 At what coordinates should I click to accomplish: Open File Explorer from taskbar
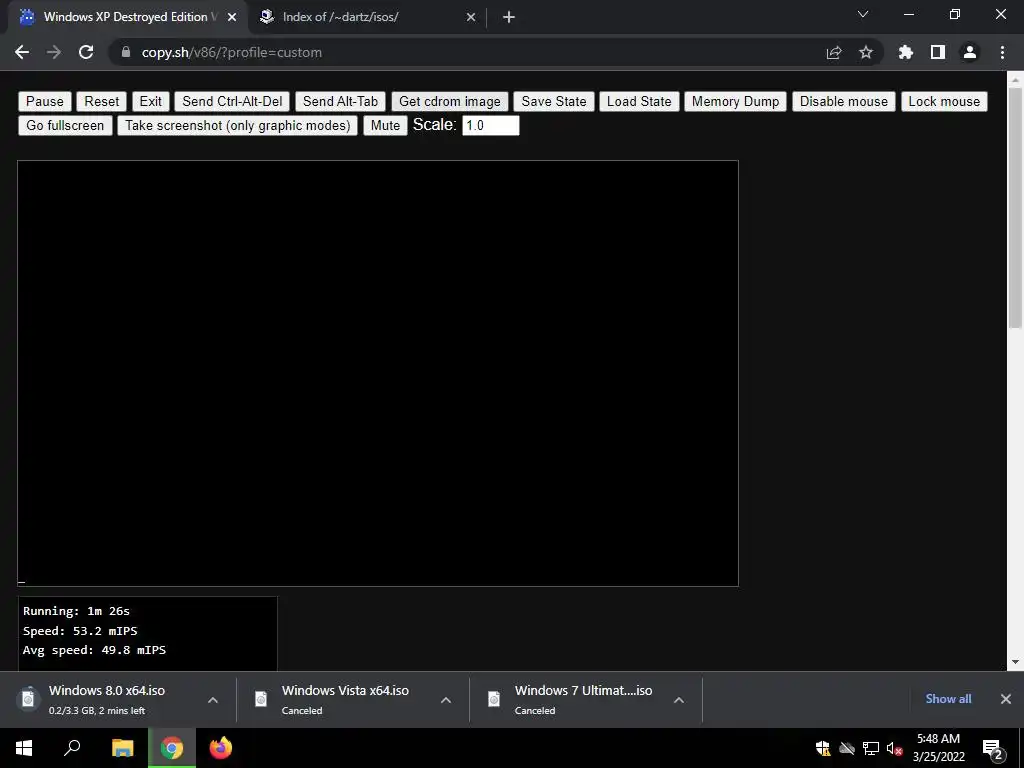click(122, 748)
